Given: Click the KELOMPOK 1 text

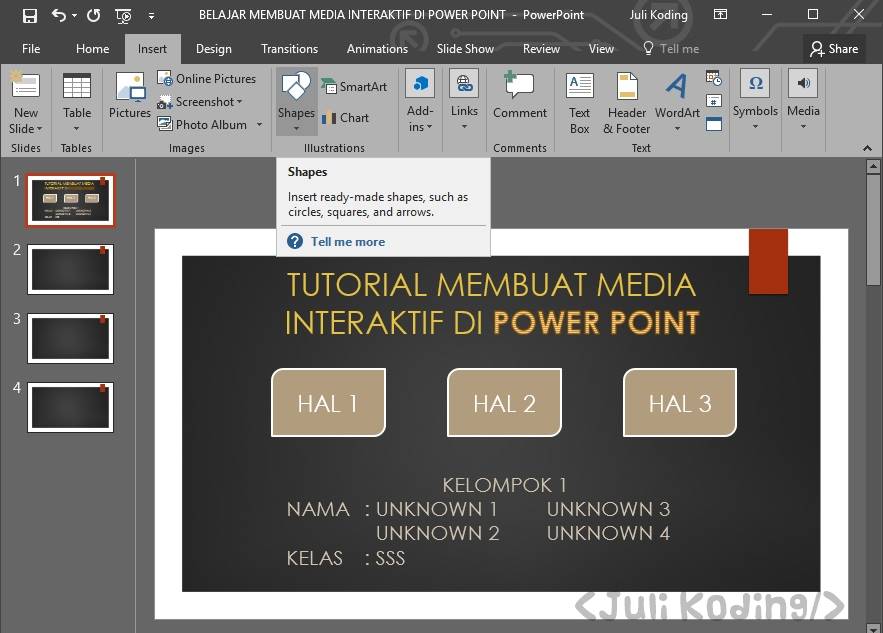Looking at the screenshot, I should click(x=504, y=485).
